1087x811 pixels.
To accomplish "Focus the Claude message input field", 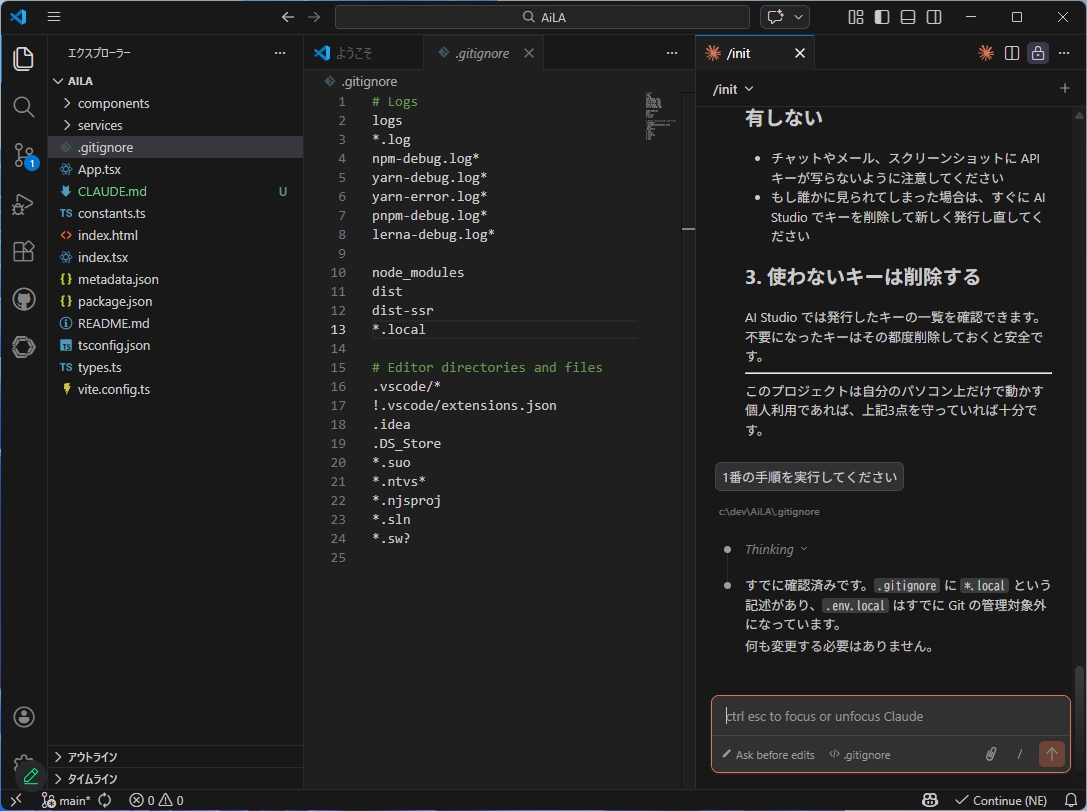I will [x=890, y=716].
